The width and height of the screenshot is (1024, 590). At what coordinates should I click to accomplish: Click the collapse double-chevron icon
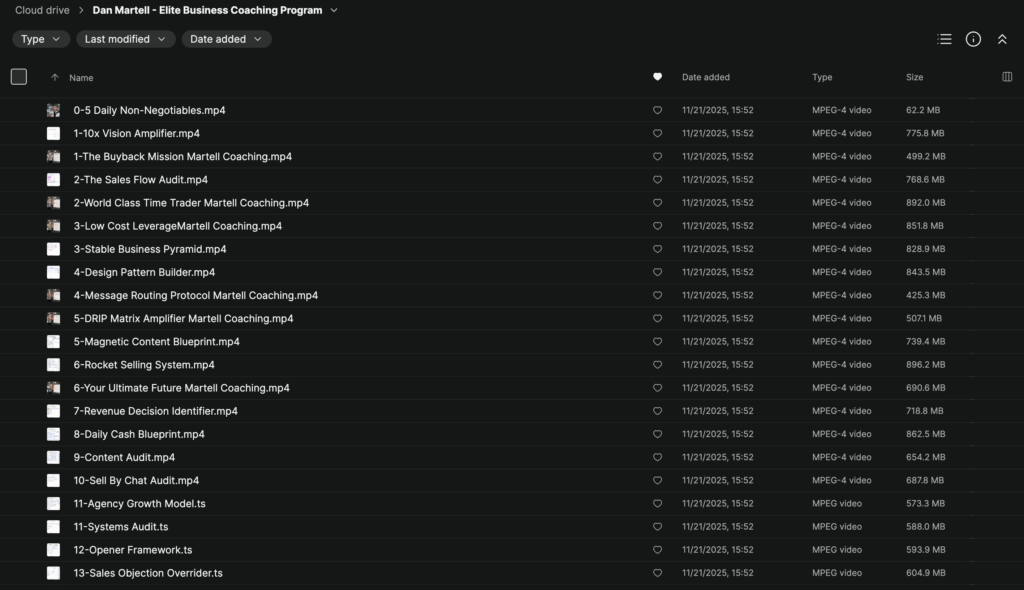coord(1002,39)
